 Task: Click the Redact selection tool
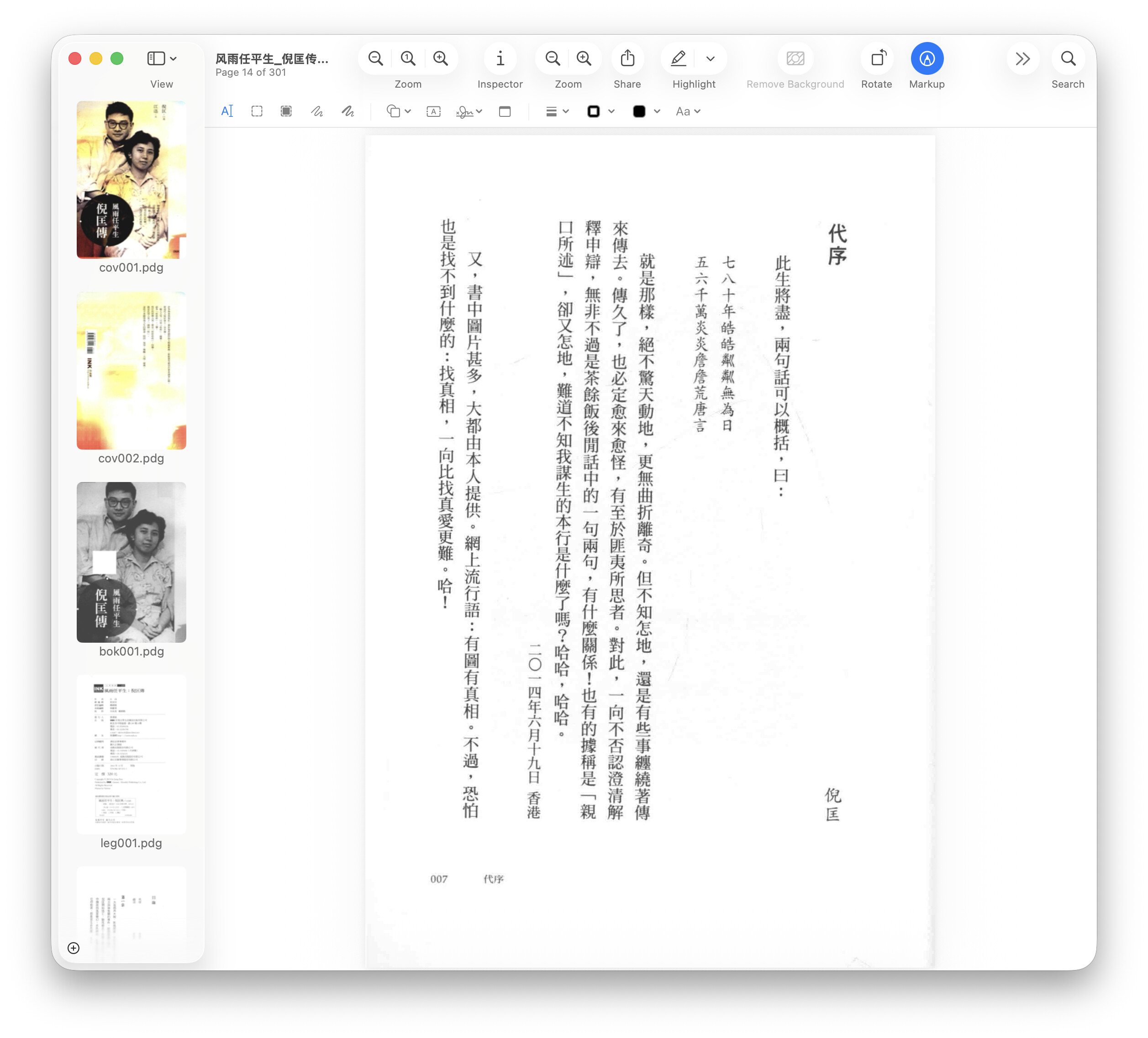click(x=286, y=111)
